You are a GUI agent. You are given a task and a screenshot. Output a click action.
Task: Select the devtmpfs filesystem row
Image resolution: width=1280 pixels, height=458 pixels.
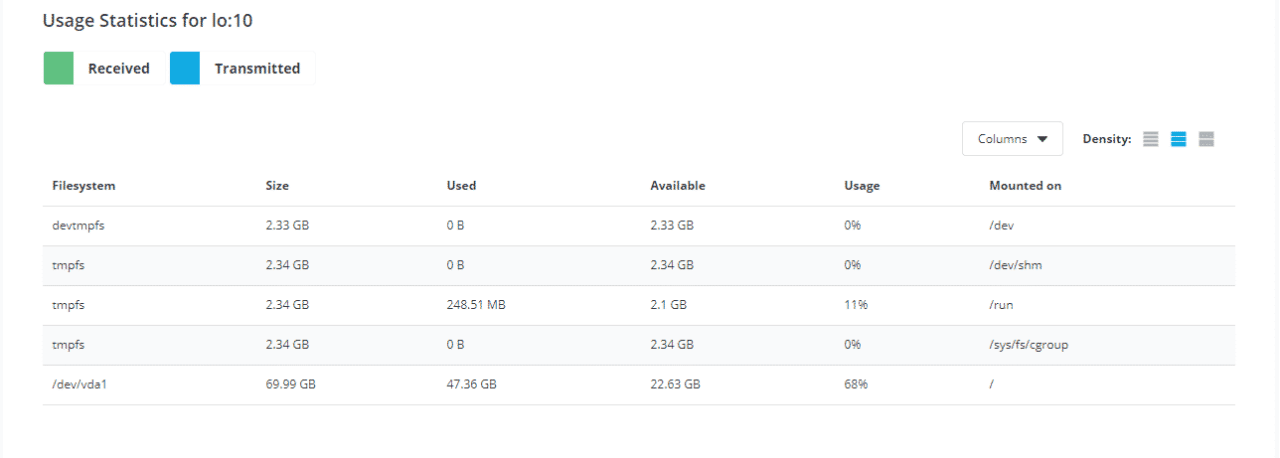[x=78, y=226]
